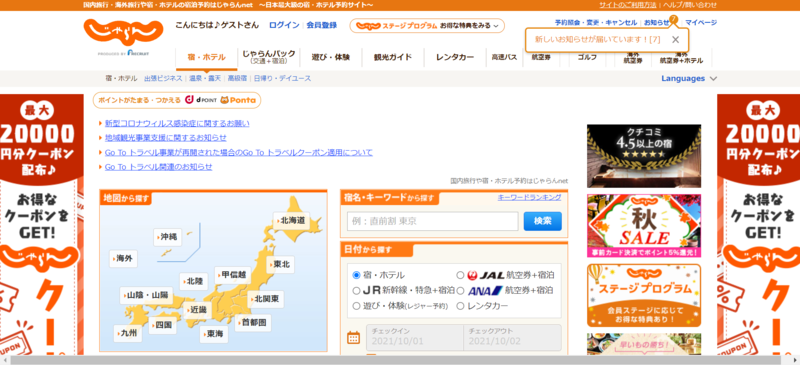The height and width of the screenshot is (365, 800).
Task: Click the blue 検索 button
Action: click(542, 221)
